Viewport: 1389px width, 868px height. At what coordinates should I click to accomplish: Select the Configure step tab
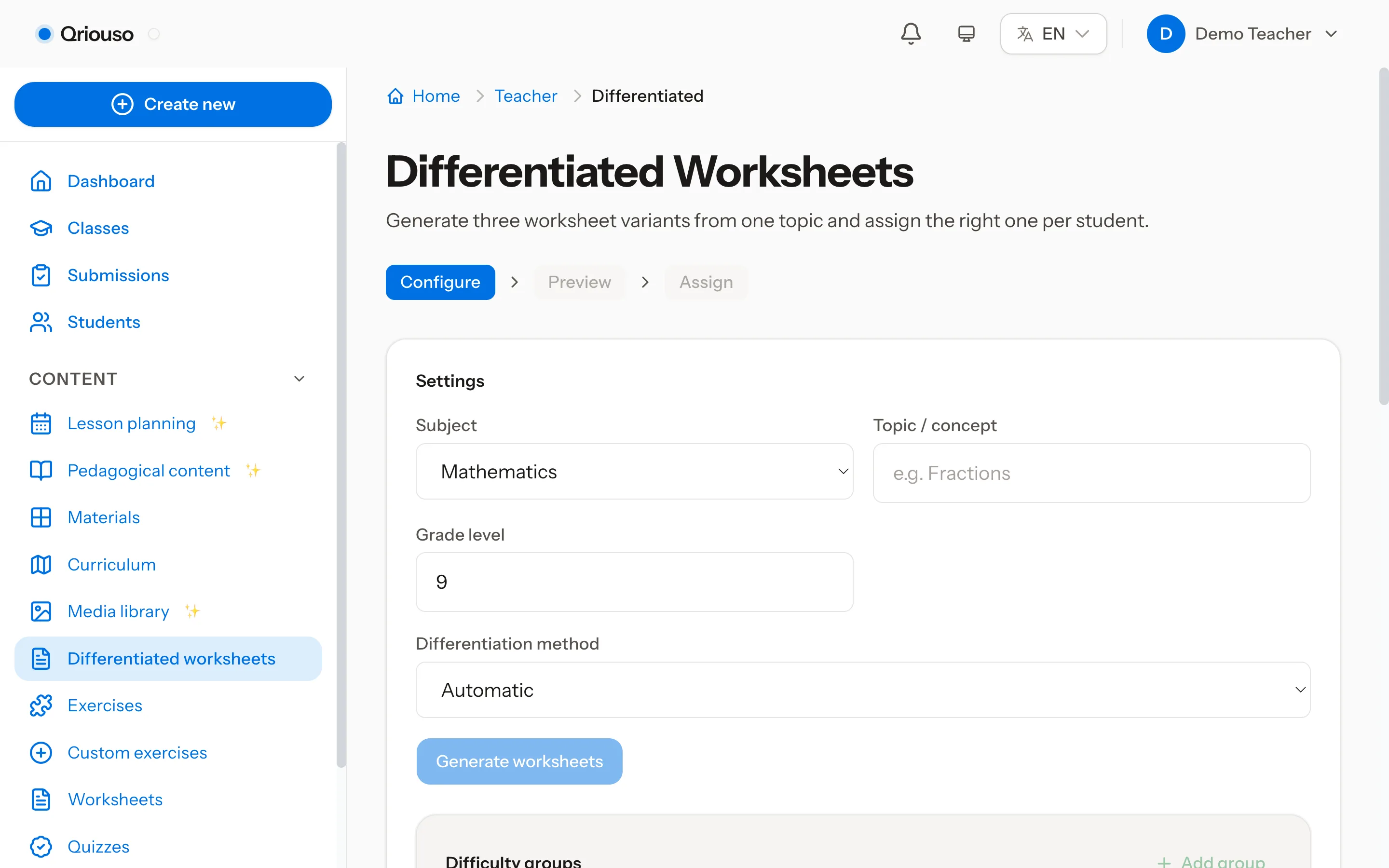[x=440, y=282]
